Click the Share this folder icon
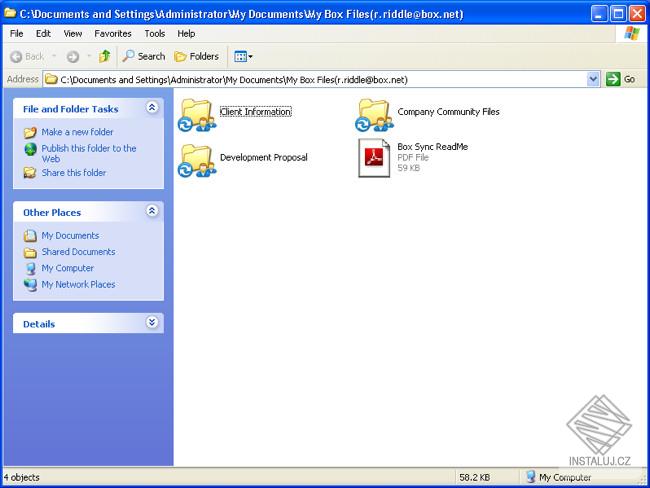 click(x=30, y=172)
